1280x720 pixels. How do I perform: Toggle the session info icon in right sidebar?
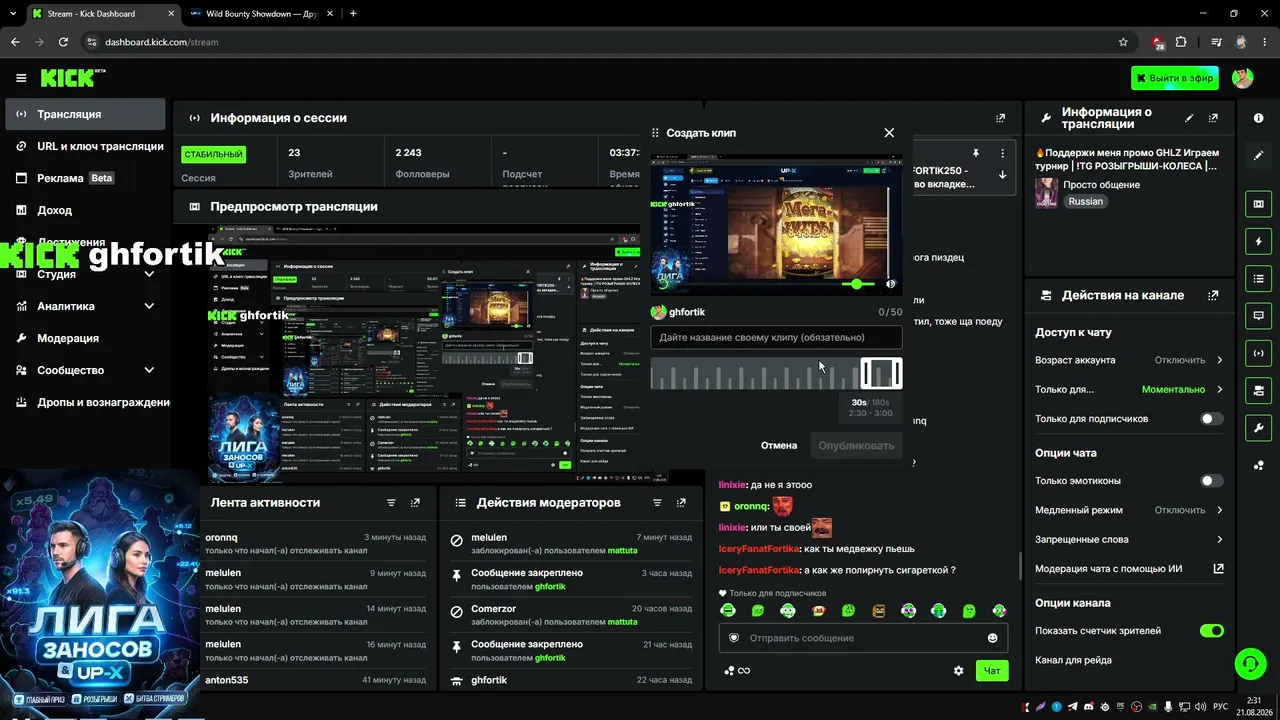pos(1258,352)
